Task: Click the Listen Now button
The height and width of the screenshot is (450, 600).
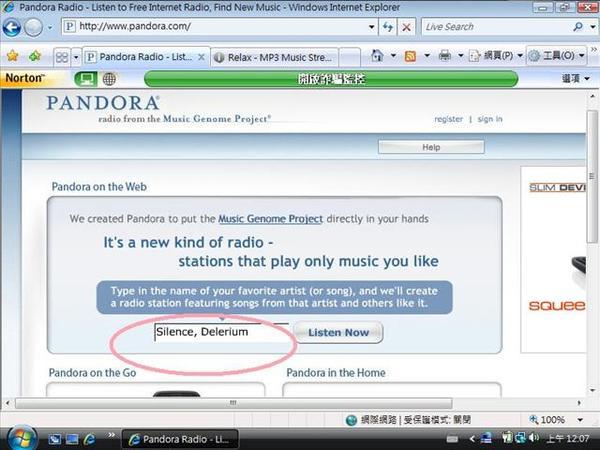Action: (339, 333)
